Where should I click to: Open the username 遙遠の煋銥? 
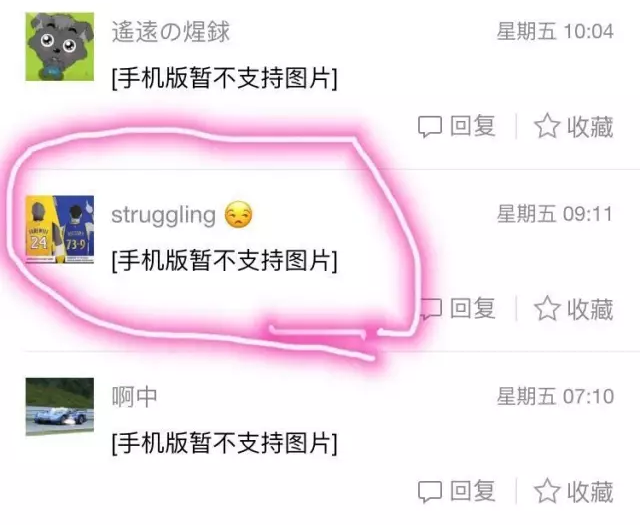coord(171,31)
